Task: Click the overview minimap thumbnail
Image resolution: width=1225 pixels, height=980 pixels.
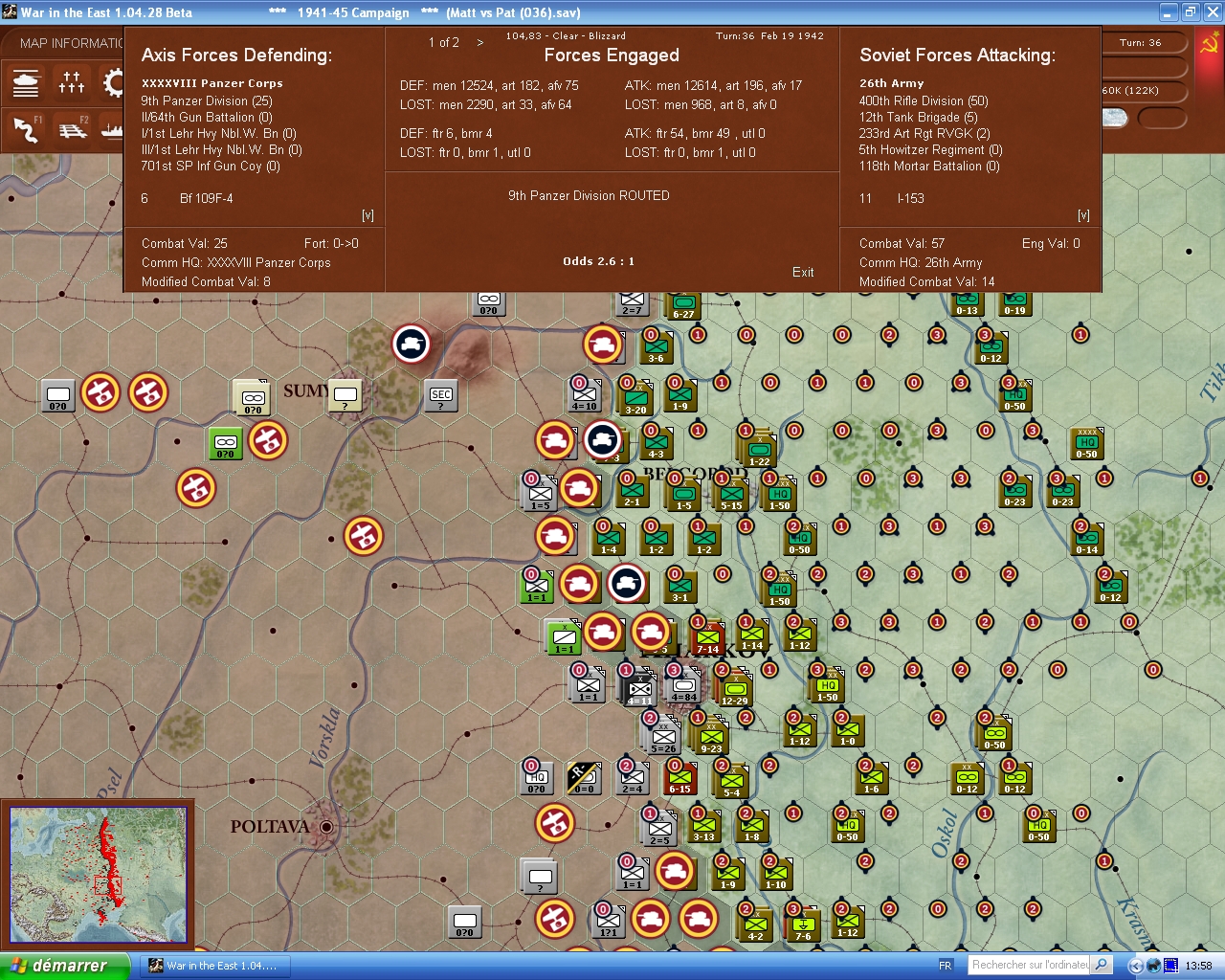Action: pyautogui.click(x=98, y=875)
